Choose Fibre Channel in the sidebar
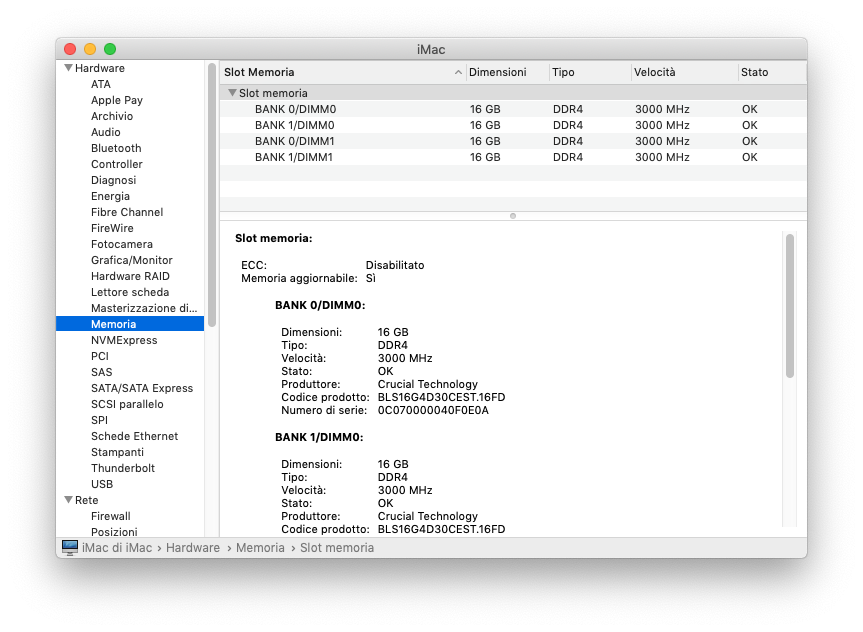The height and width of the screenshot is (632, 863). (x=127, y=212)
